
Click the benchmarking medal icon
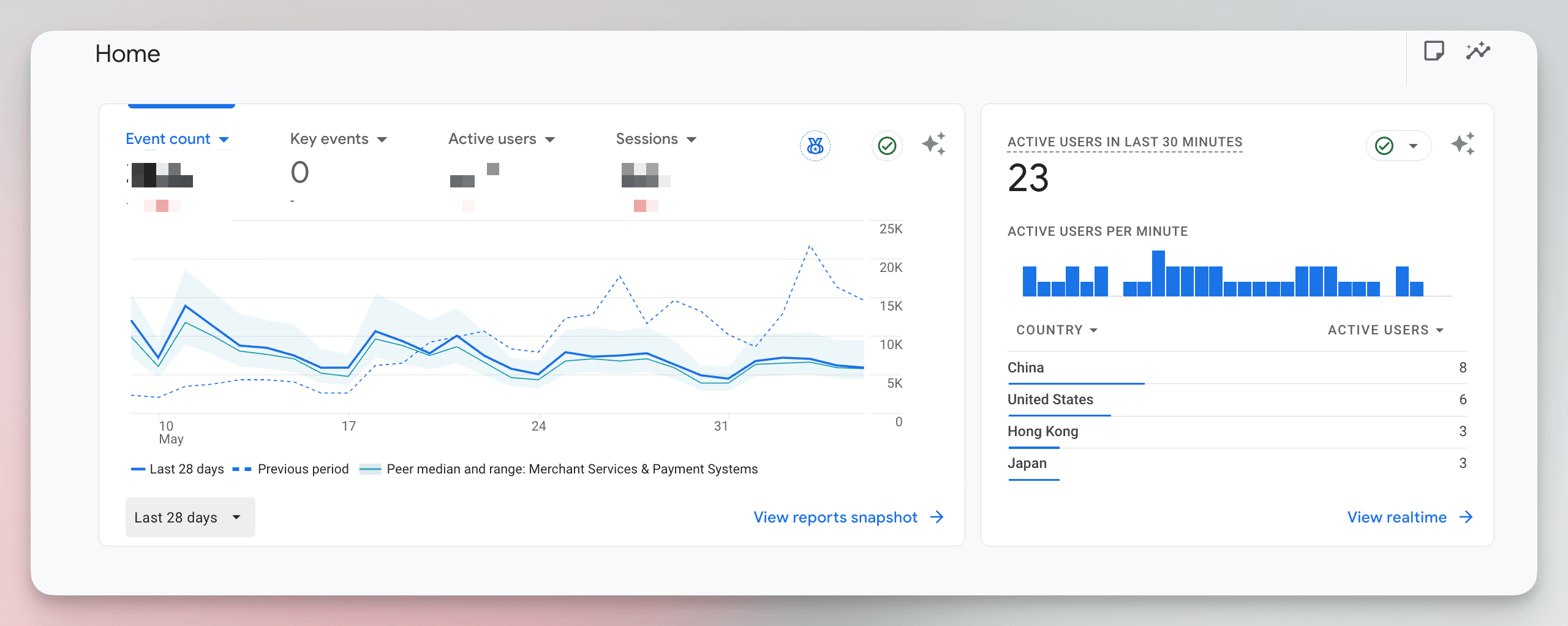click(x=815, y=146)
